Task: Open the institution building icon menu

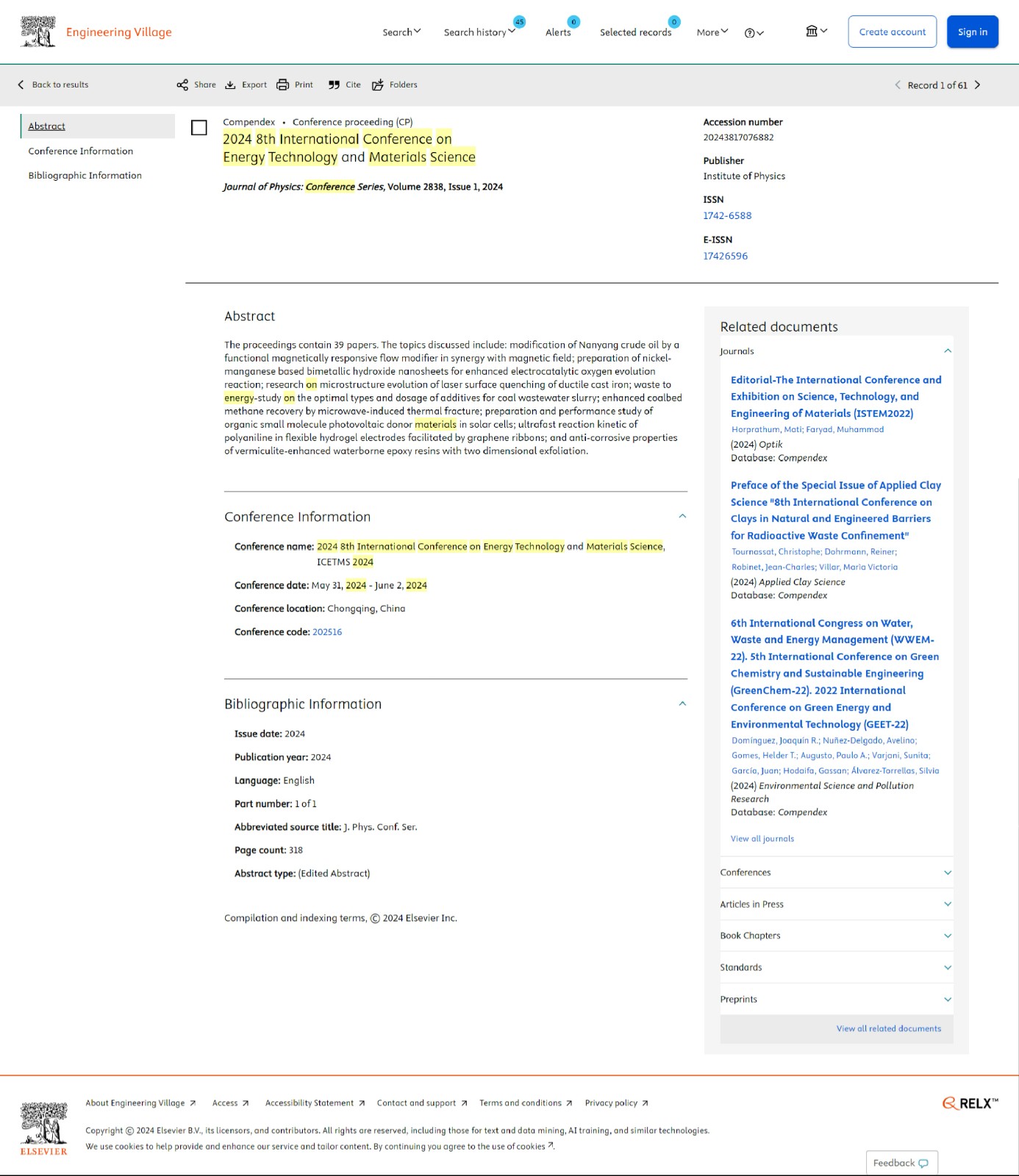Action: (816, 31)
